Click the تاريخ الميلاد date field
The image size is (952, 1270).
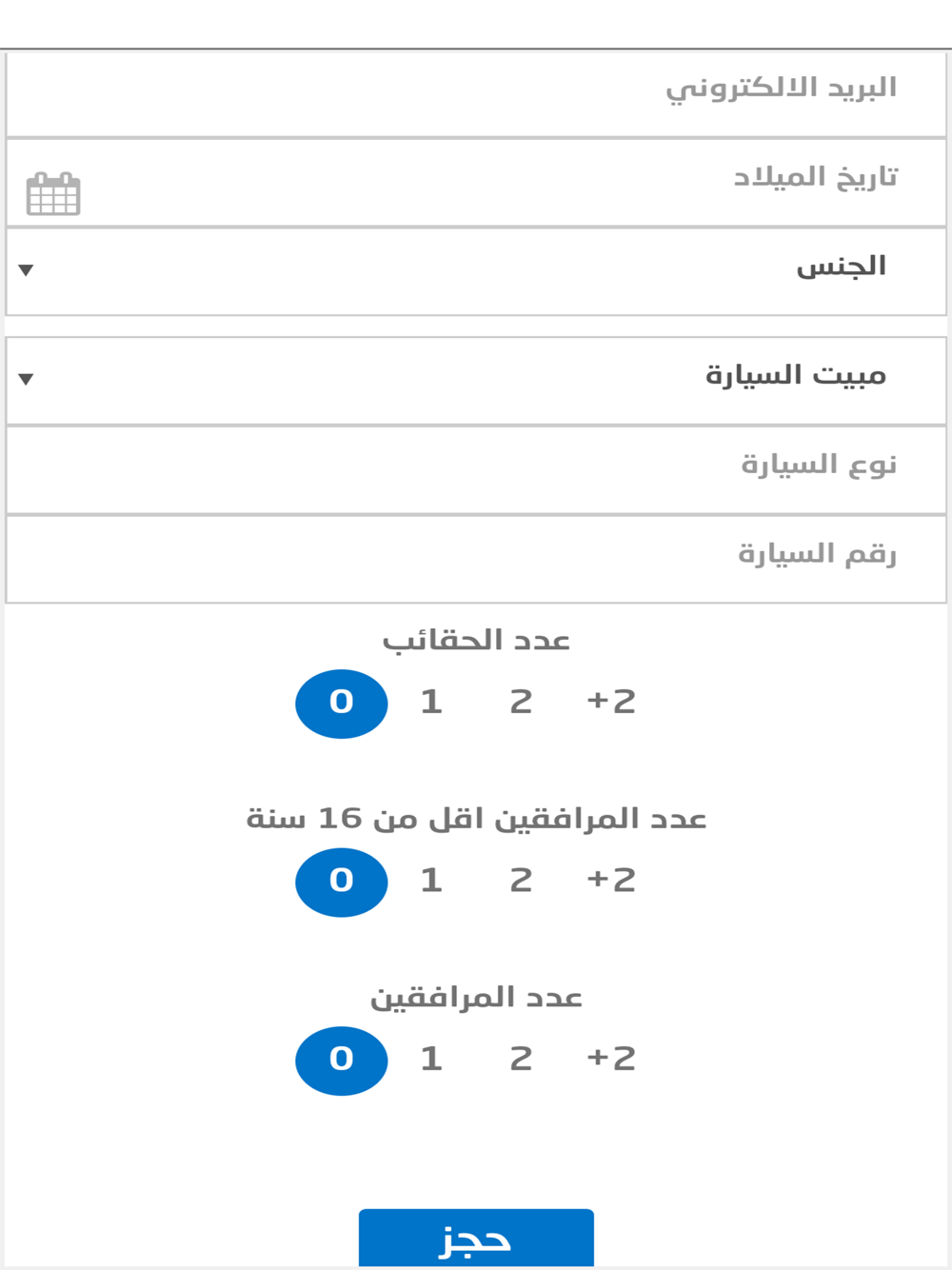point(476,183)
